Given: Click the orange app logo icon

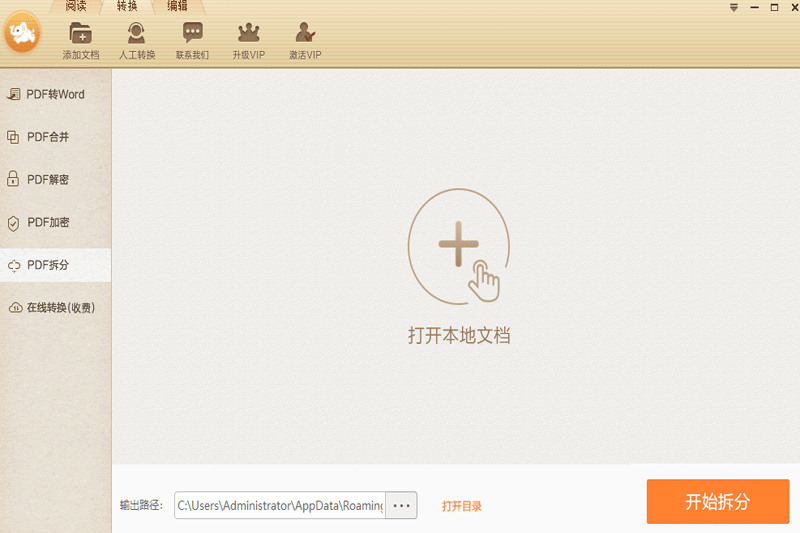Looking at the screenshot, I should (21, 36).
